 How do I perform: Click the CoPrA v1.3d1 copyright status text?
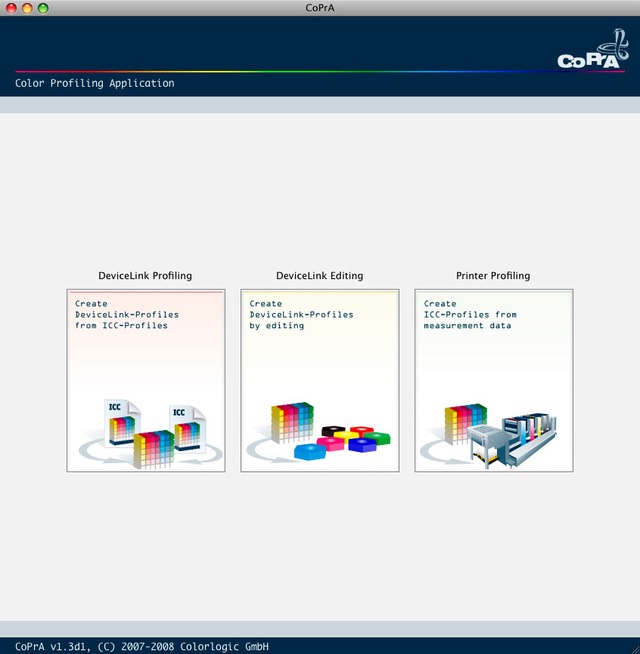tap(142, 646)
